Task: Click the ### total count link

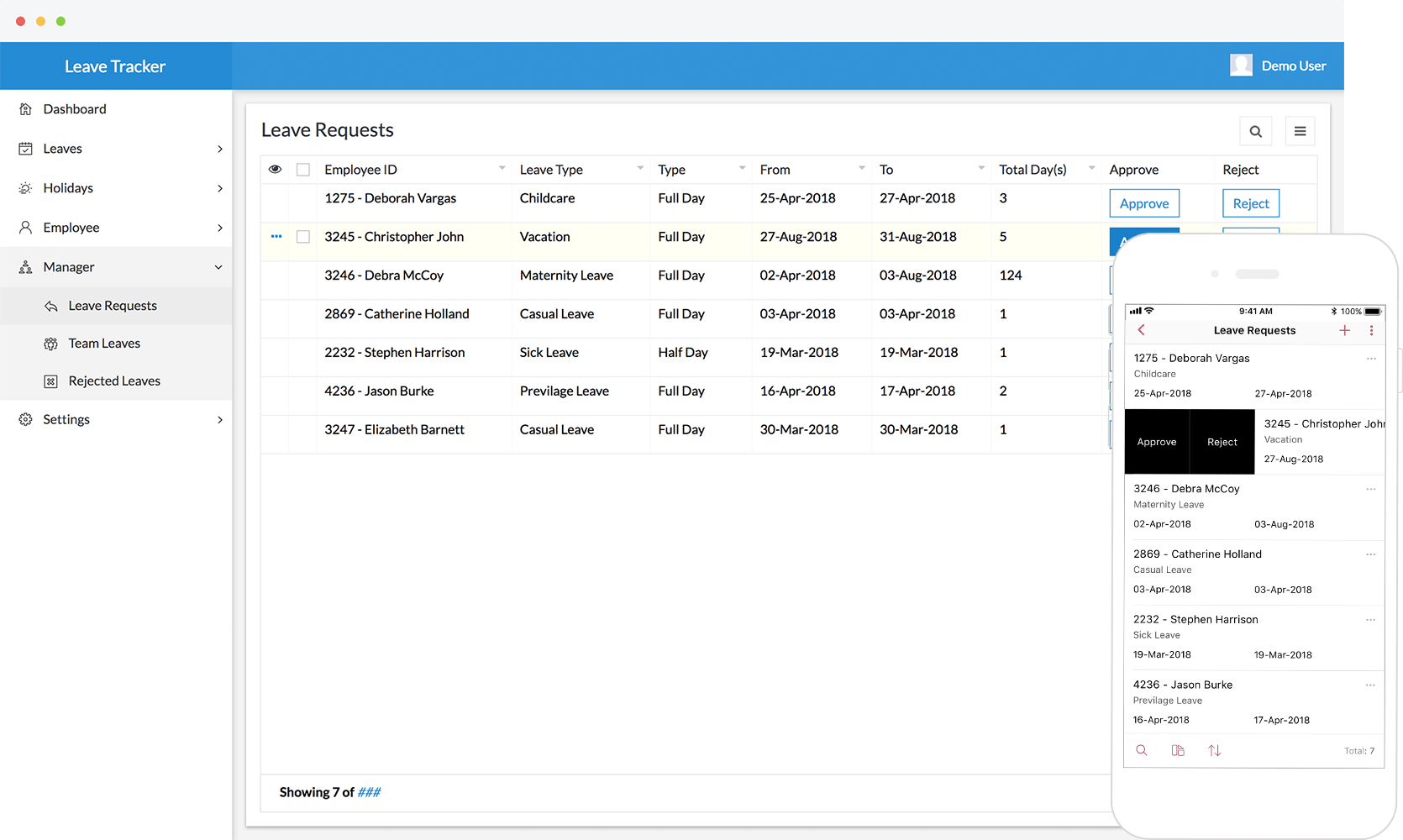Action: pos(370,792)
